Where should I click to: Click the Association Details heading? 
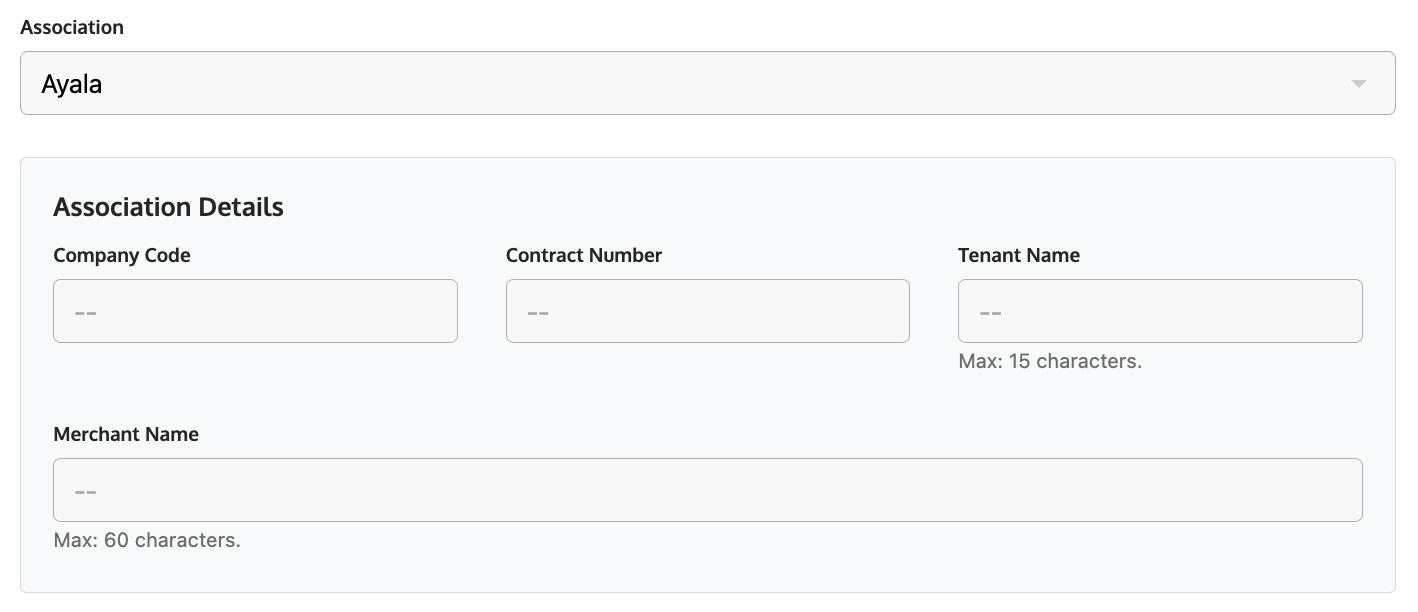click(168, 207)
